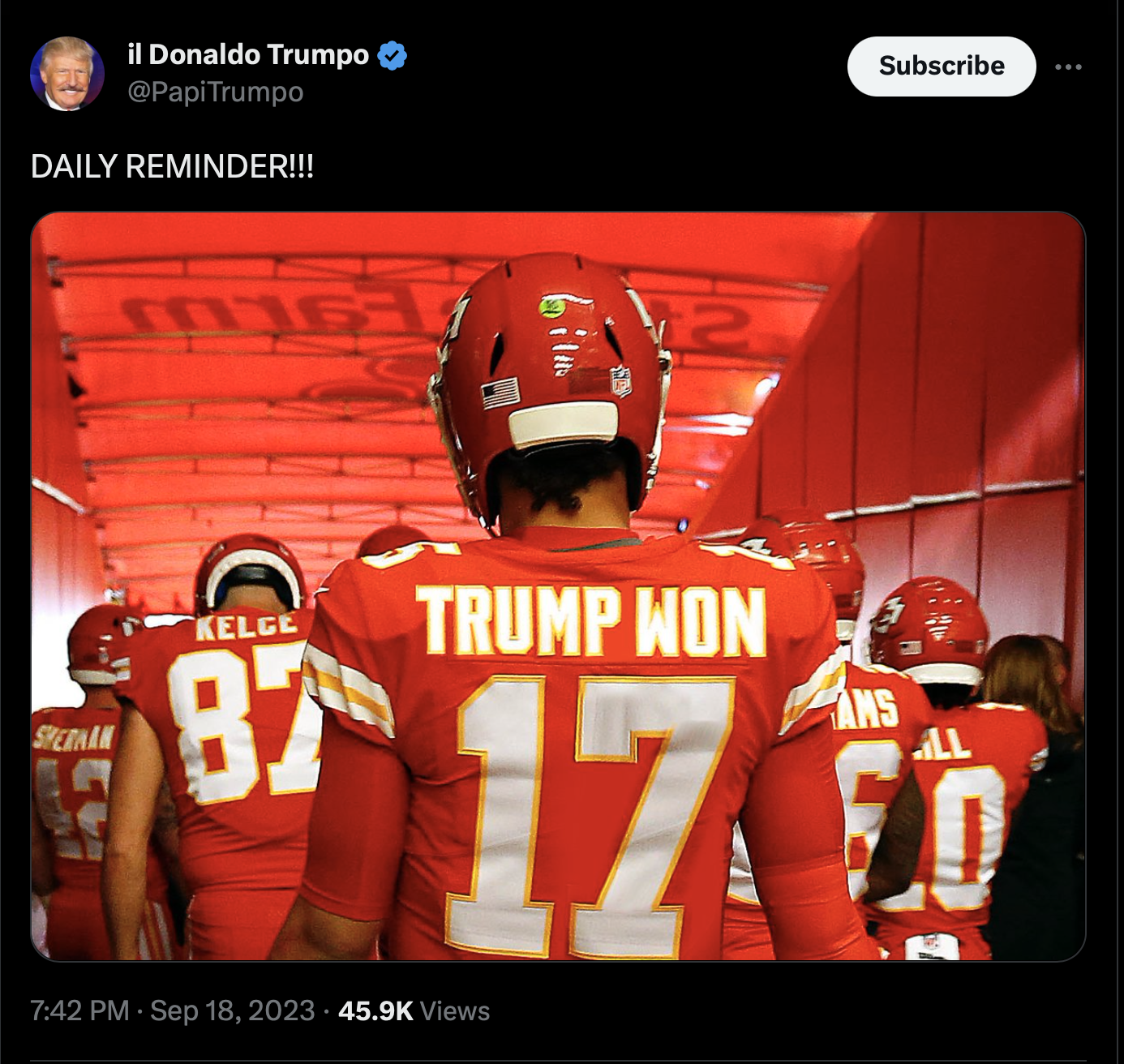Open the football tunnel photo attachment
1124x1064 pixels.
point(558,586)
